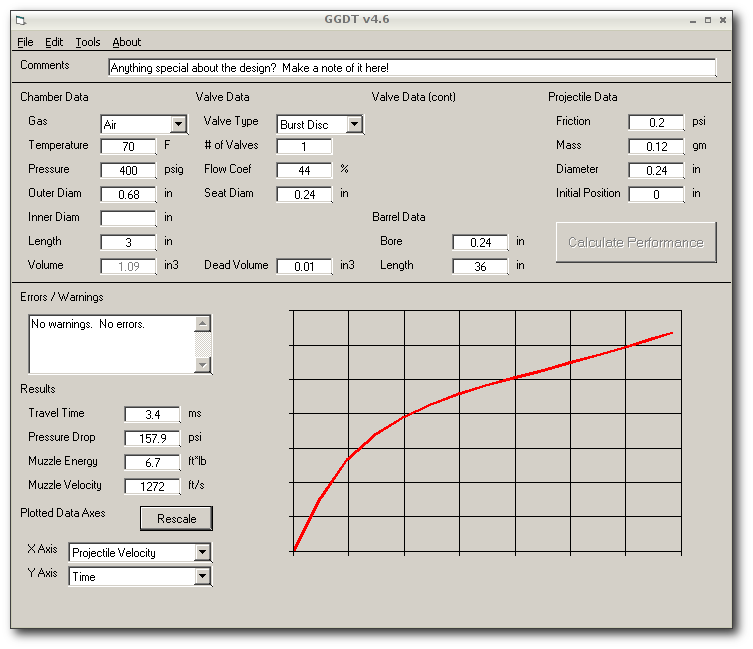753x649 pixels.
Task: Expand the Gas dropdown showing Air
Action: coord(178,125)
